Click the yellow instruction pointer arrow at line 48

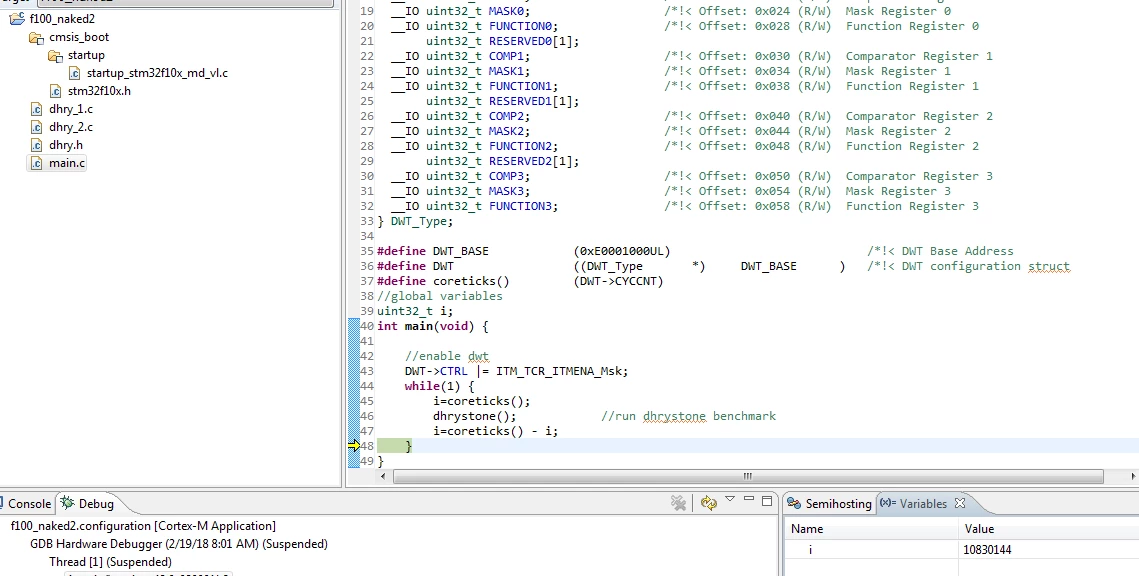(354, 446)
